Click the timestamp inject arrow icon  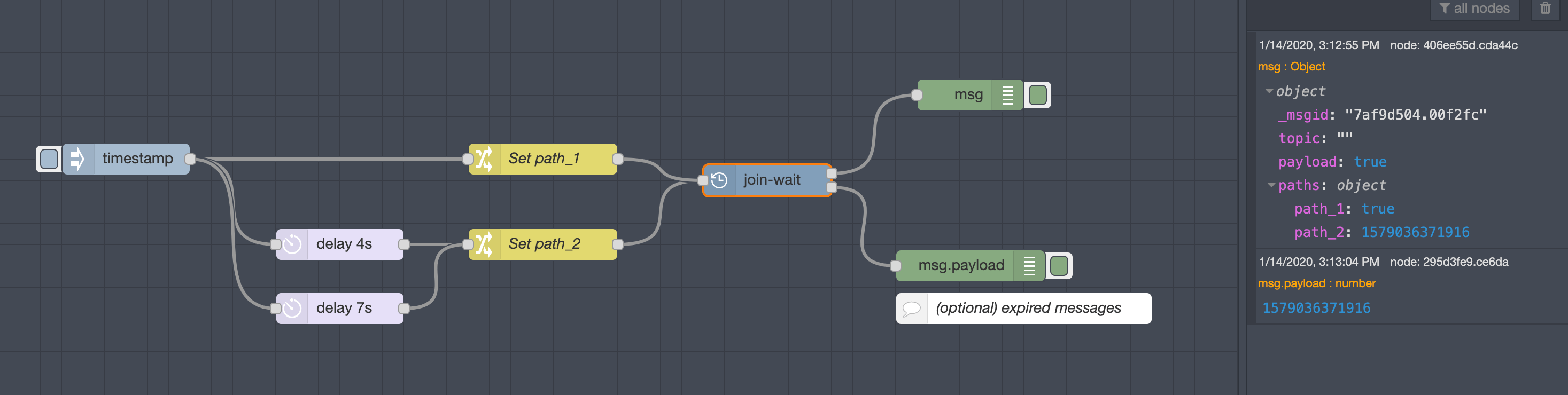(77, 159)
